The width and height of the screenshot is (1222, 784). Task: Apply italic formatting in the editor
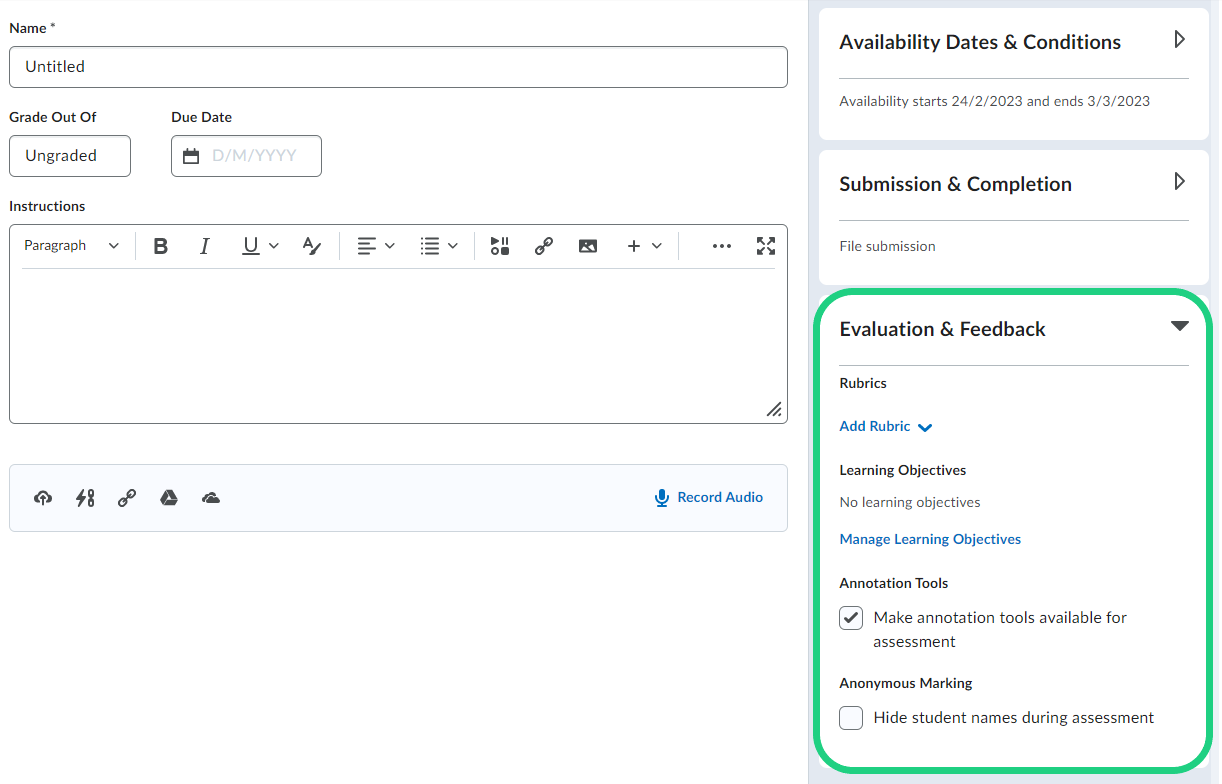point(204,246)
